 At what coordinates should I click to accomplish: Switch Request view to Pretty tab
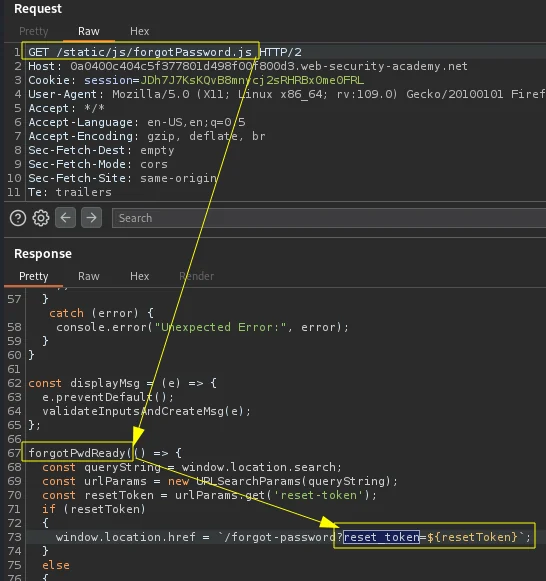pos(34,31)
